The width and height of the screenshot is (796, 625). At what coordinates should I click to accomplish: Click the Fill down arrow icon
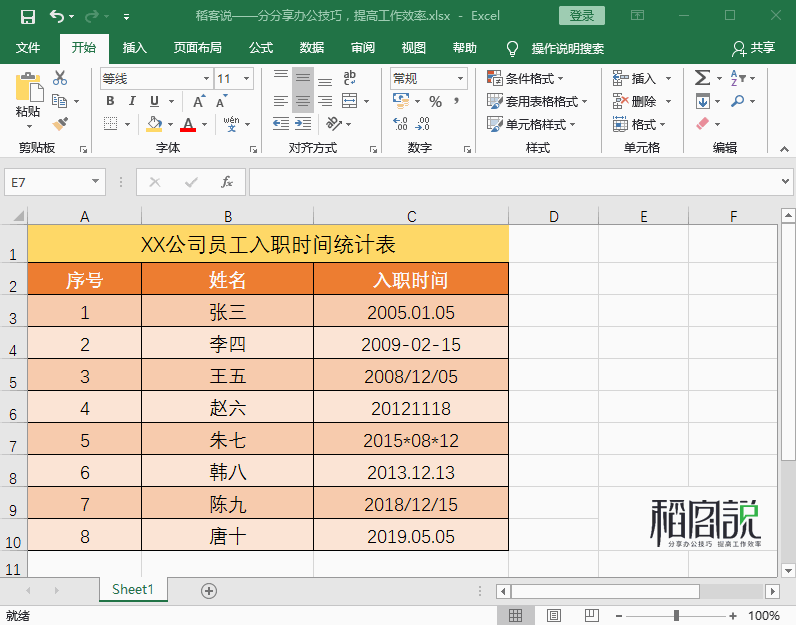[703, 101]
